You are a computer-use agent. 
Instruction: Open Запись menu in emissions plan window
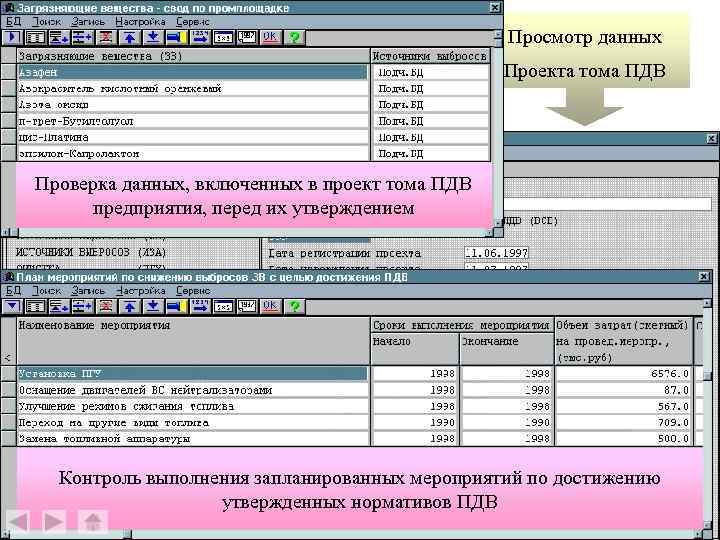pos(88,291)
